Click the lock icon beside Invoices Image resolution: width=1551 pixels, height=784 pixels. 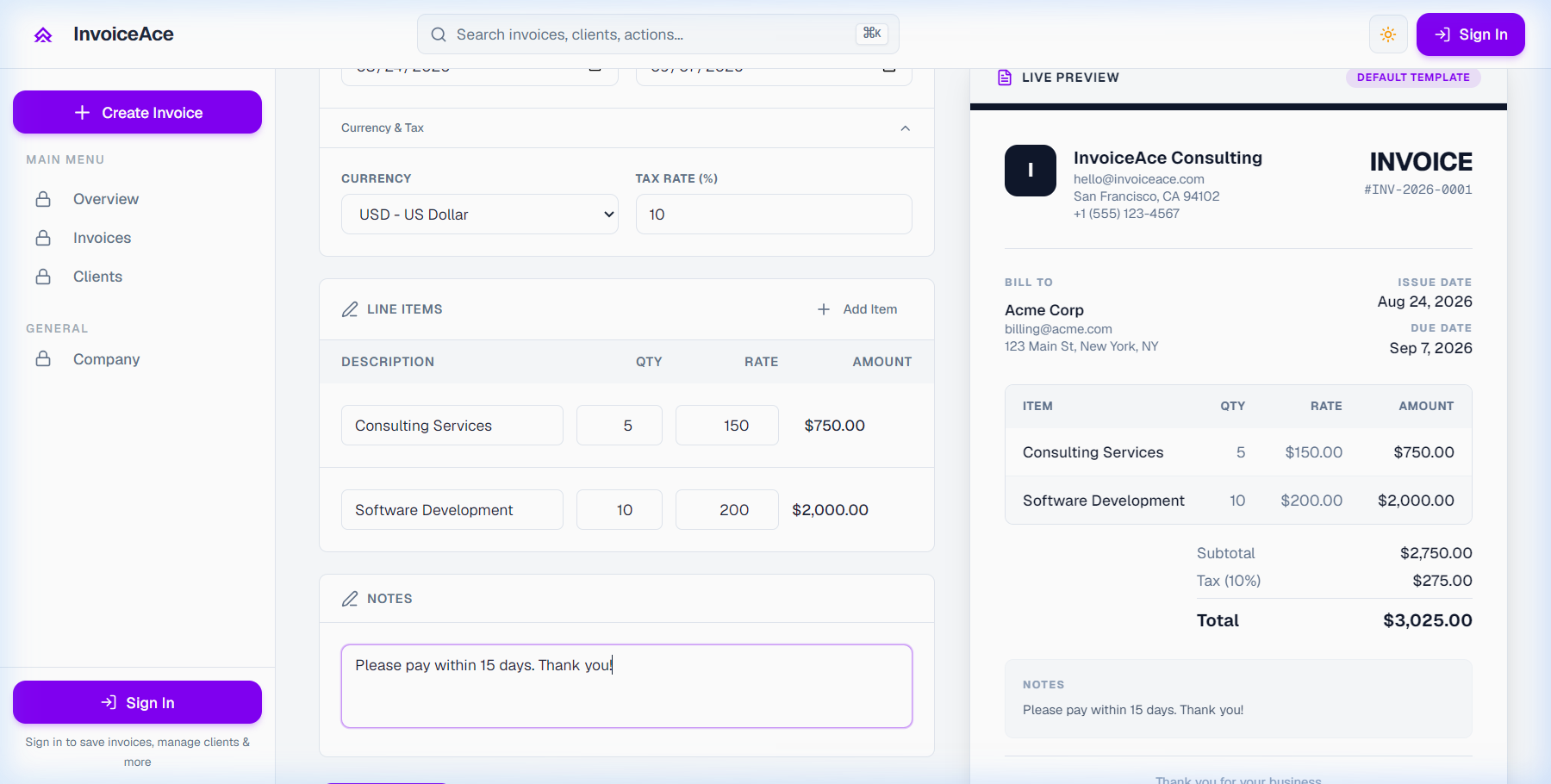pos(43,238)
